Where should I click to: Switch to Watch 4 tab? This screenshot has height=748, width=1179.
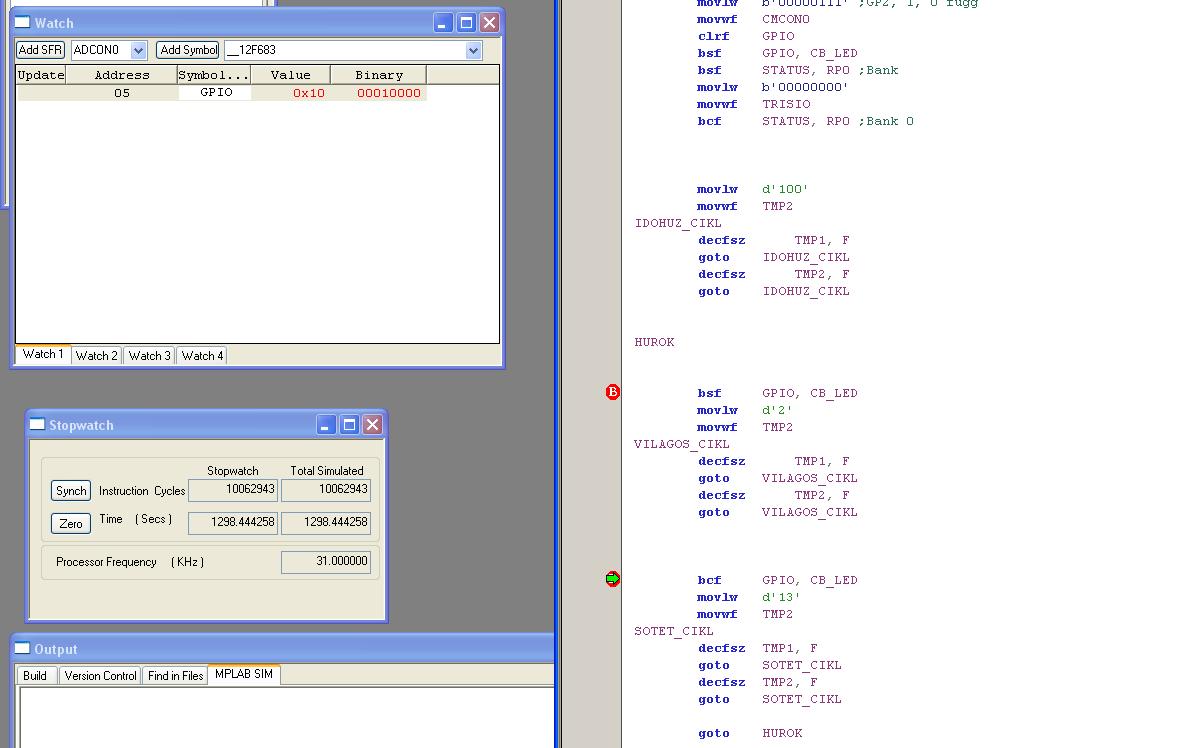tap(202, 356)
